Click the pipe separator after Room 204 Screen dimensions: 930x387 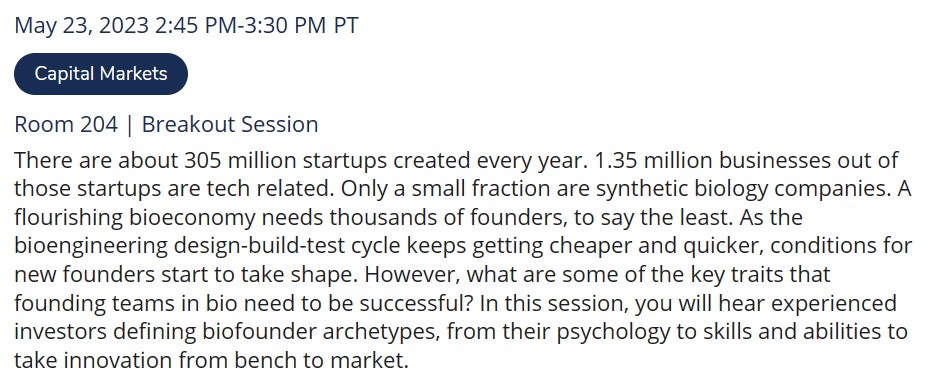click(130, 125)
